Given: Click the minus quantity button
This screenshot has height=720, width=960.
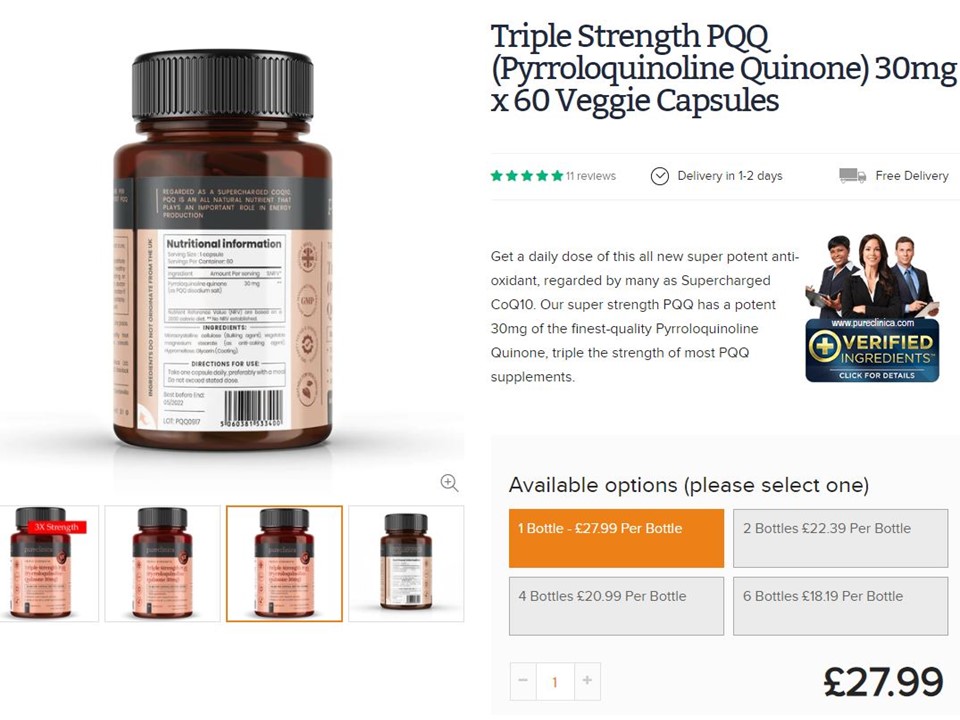Looking at the screenshot, I should click(523, 681).
